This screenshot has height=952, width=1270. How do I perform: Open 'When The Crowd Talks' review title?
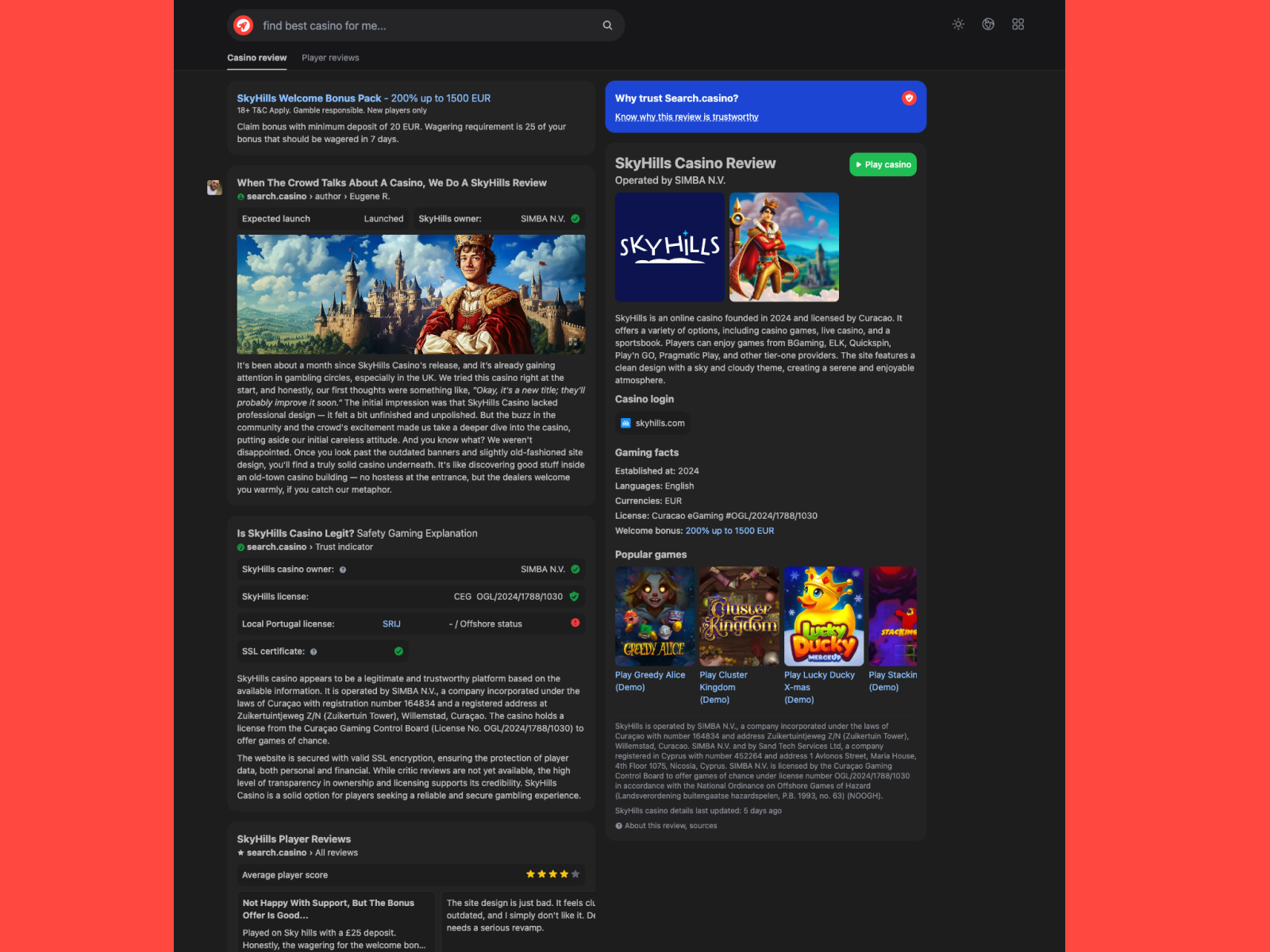(391, 182)
